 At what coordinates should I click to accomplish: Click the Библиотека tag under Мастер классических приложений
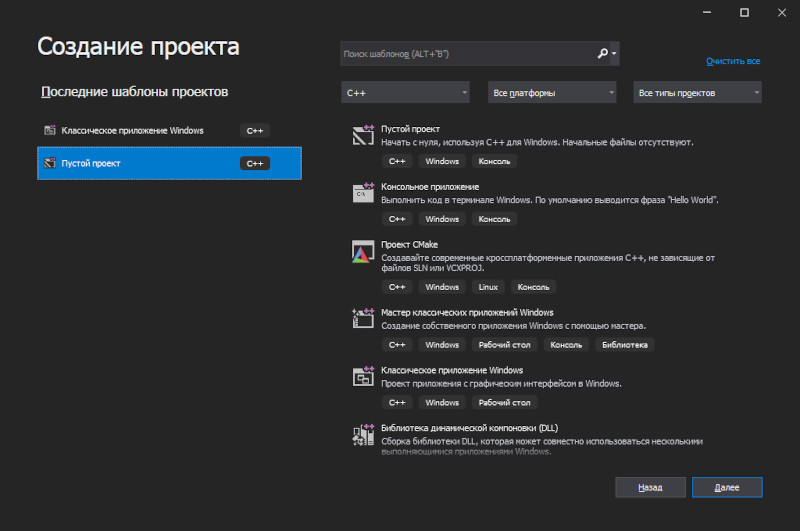pyautogui.click(x=624, y=345)
